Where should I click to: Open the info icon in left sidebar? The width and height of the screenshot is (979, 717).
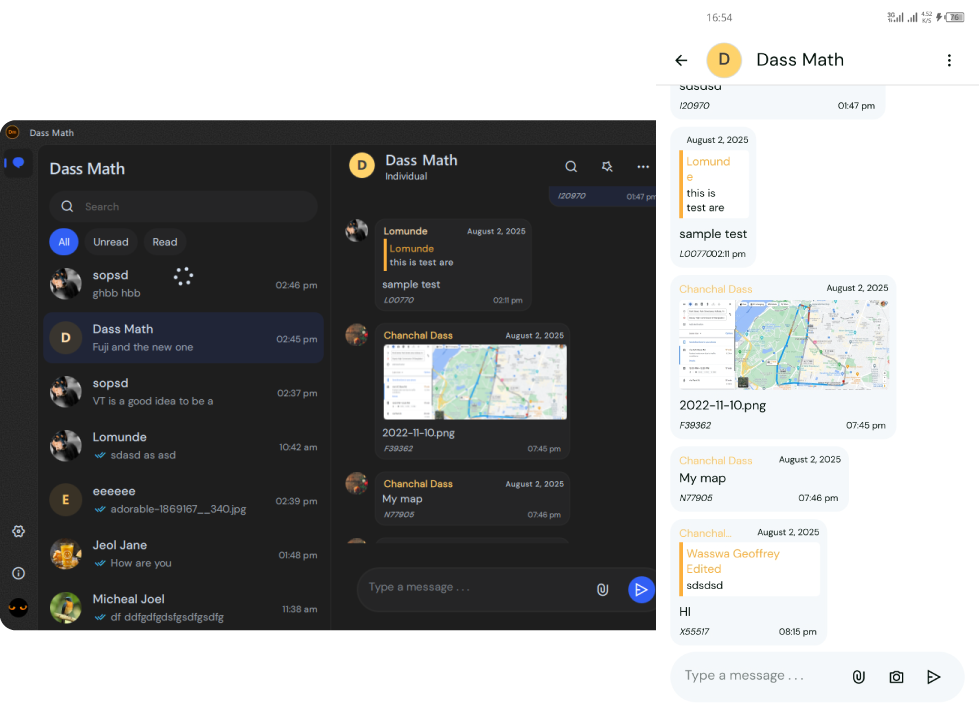[18, 573]
